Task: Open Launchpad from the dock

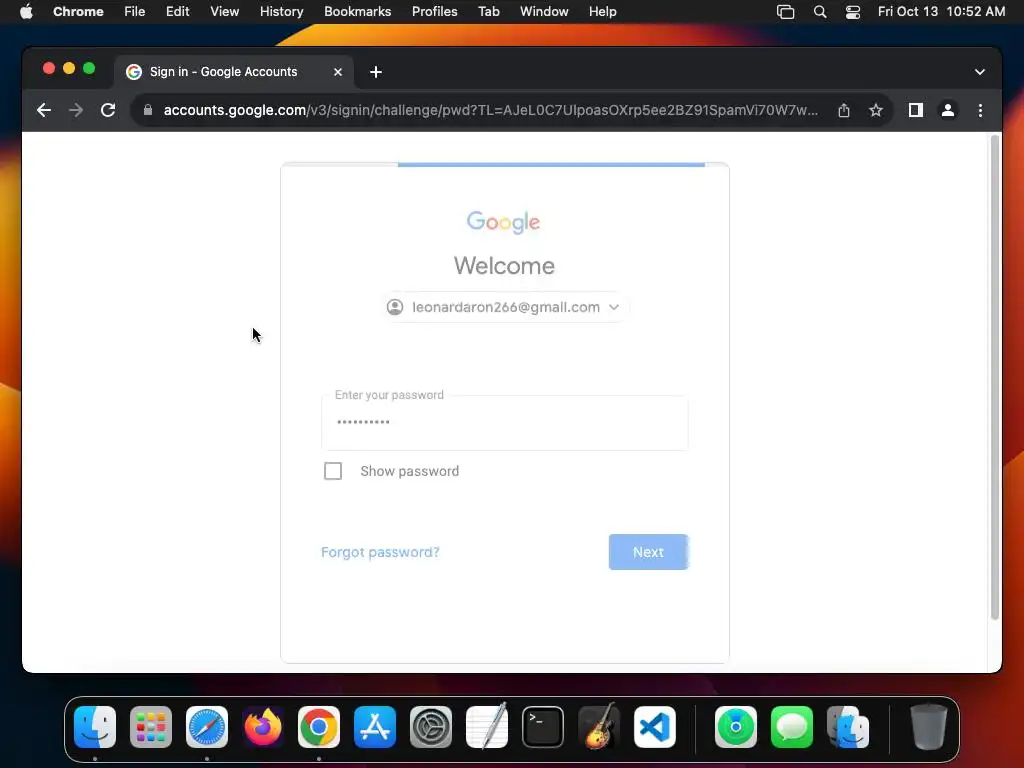Action: [151, 727]
